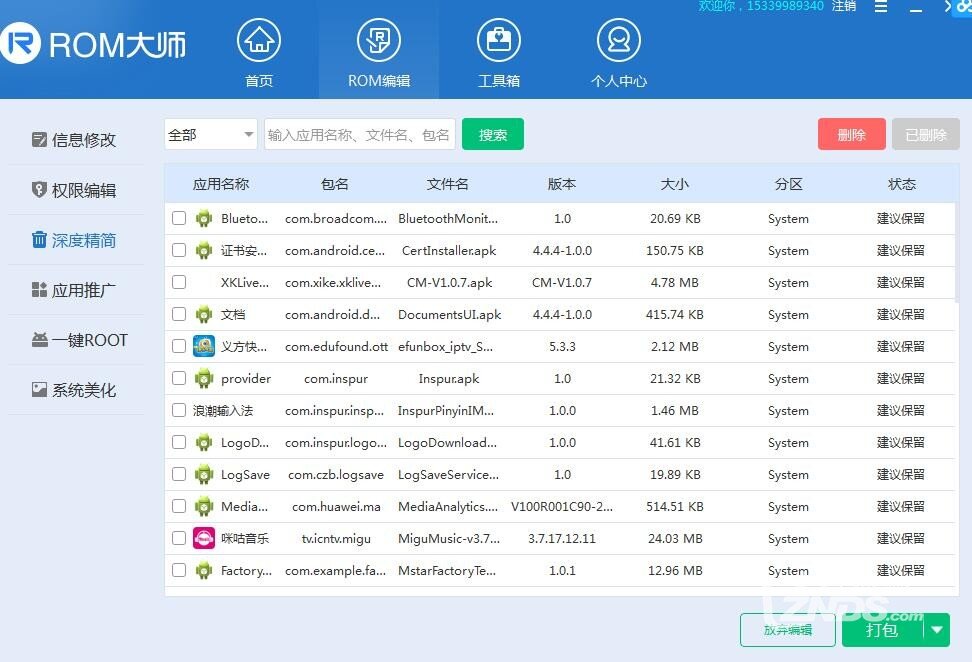Click the 权限编辑 shield icon
972x662 pixels.
[39, 190]
